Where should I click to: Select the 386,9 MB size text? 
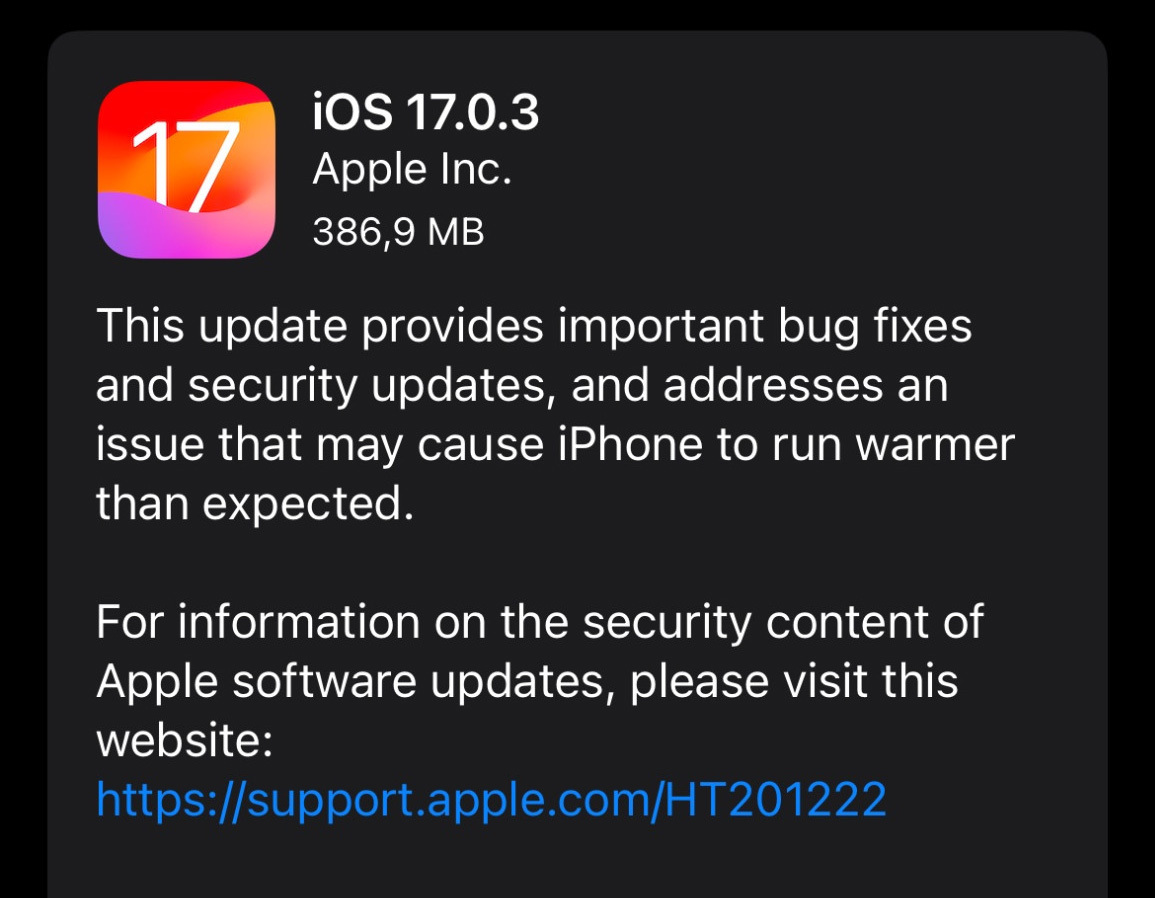pos(399,232)
